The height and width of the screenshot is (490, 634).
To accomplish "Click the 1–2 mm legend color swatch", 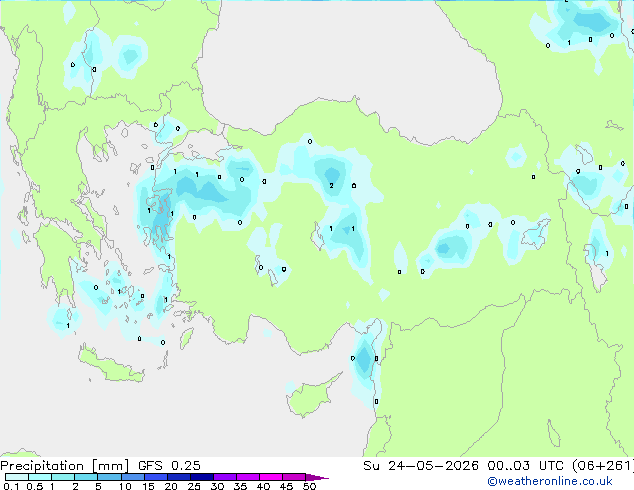I will (63, 477).
